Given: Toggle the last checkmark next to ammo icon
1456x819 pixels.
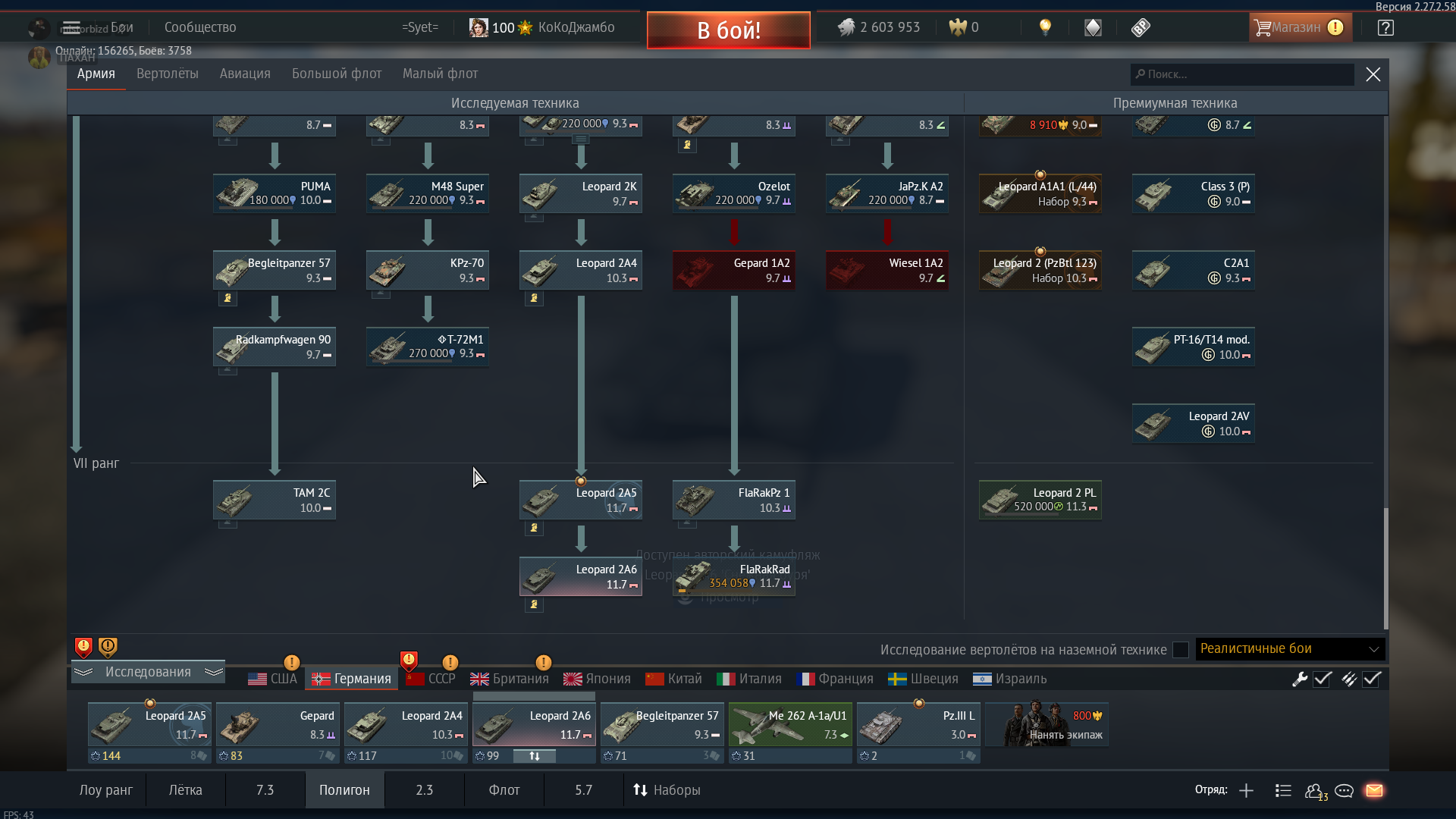Looking at the screenshot, I should pos(1371,679).
